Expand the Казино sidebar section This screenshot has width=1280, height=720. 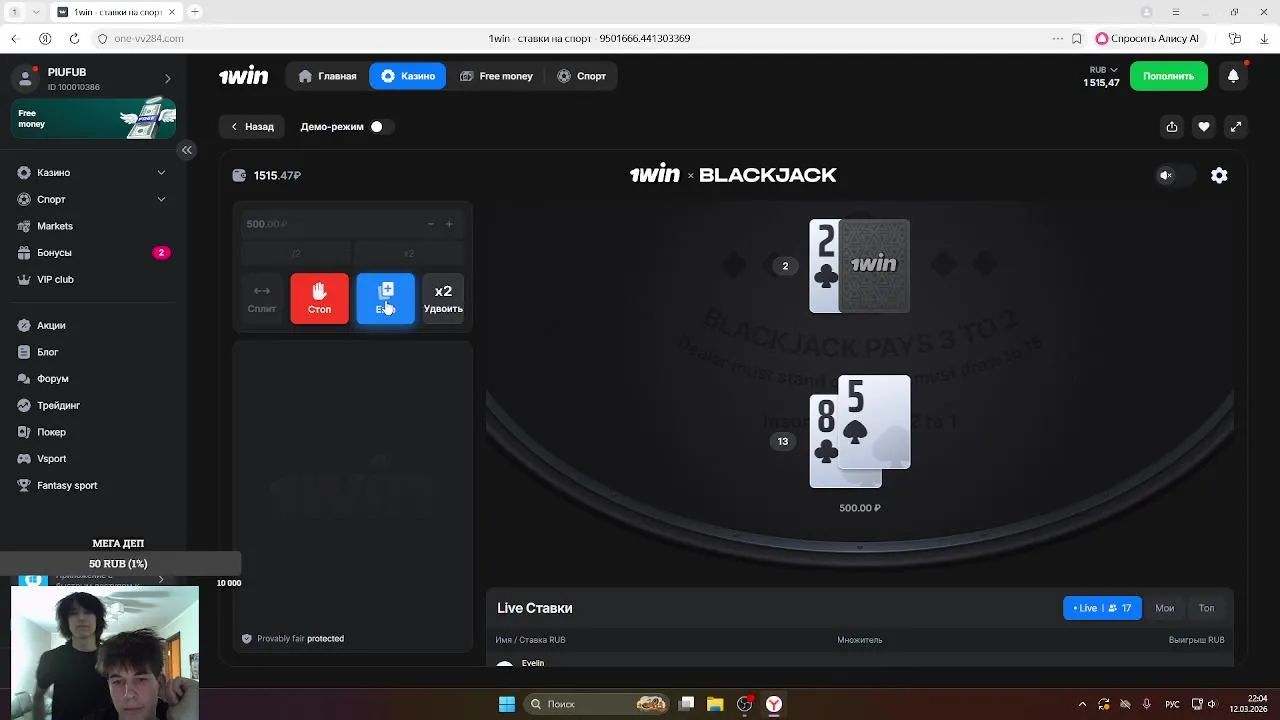161,173
